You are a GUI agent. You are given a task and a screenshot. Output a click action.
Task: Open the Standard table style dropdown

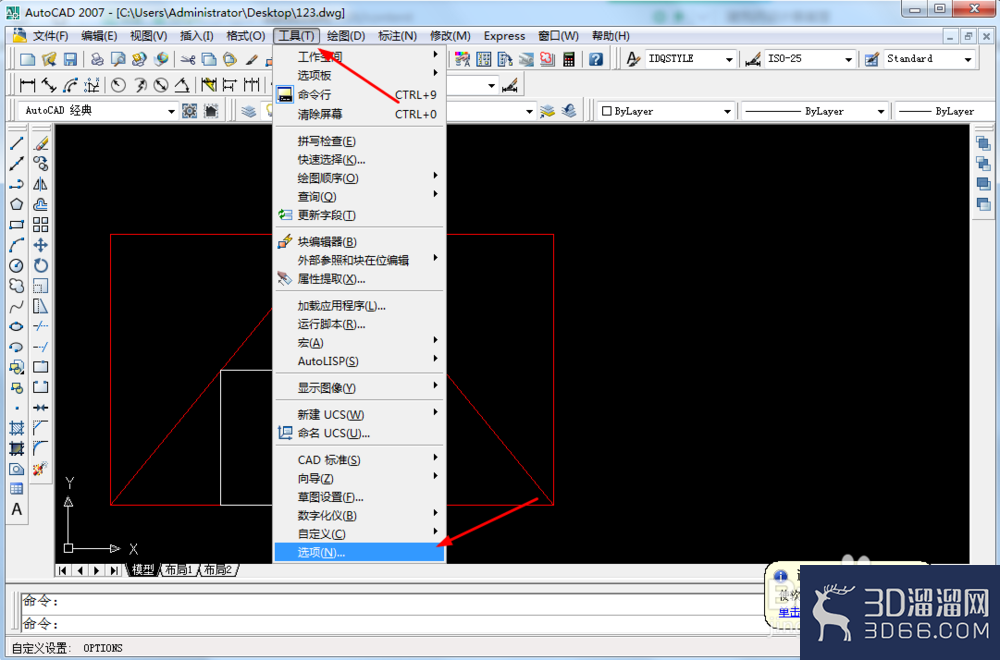pyautogui.click(x=967, y=59)
